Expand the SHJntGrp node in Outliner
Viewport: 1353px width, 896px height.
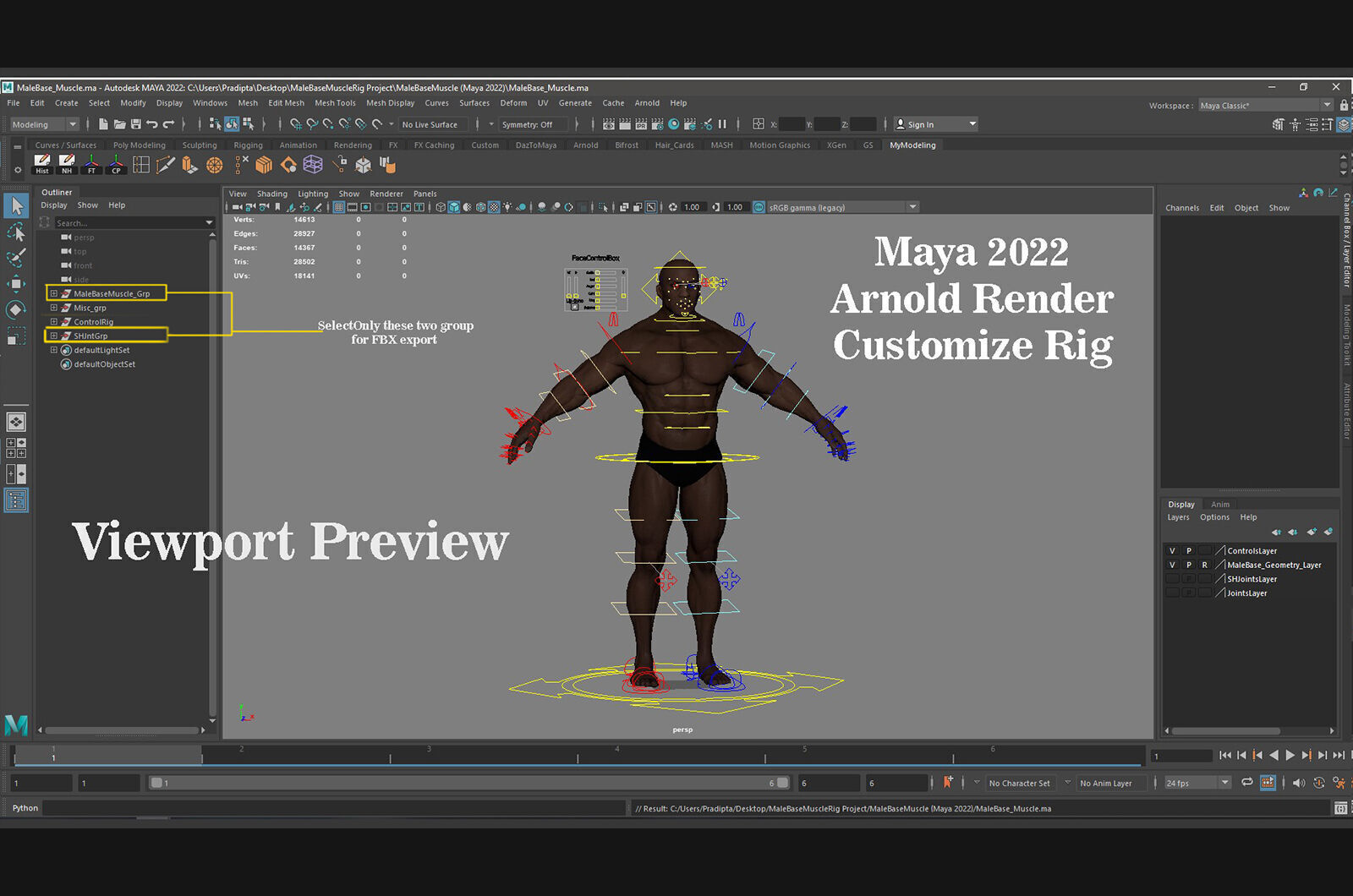coord(53,336)
